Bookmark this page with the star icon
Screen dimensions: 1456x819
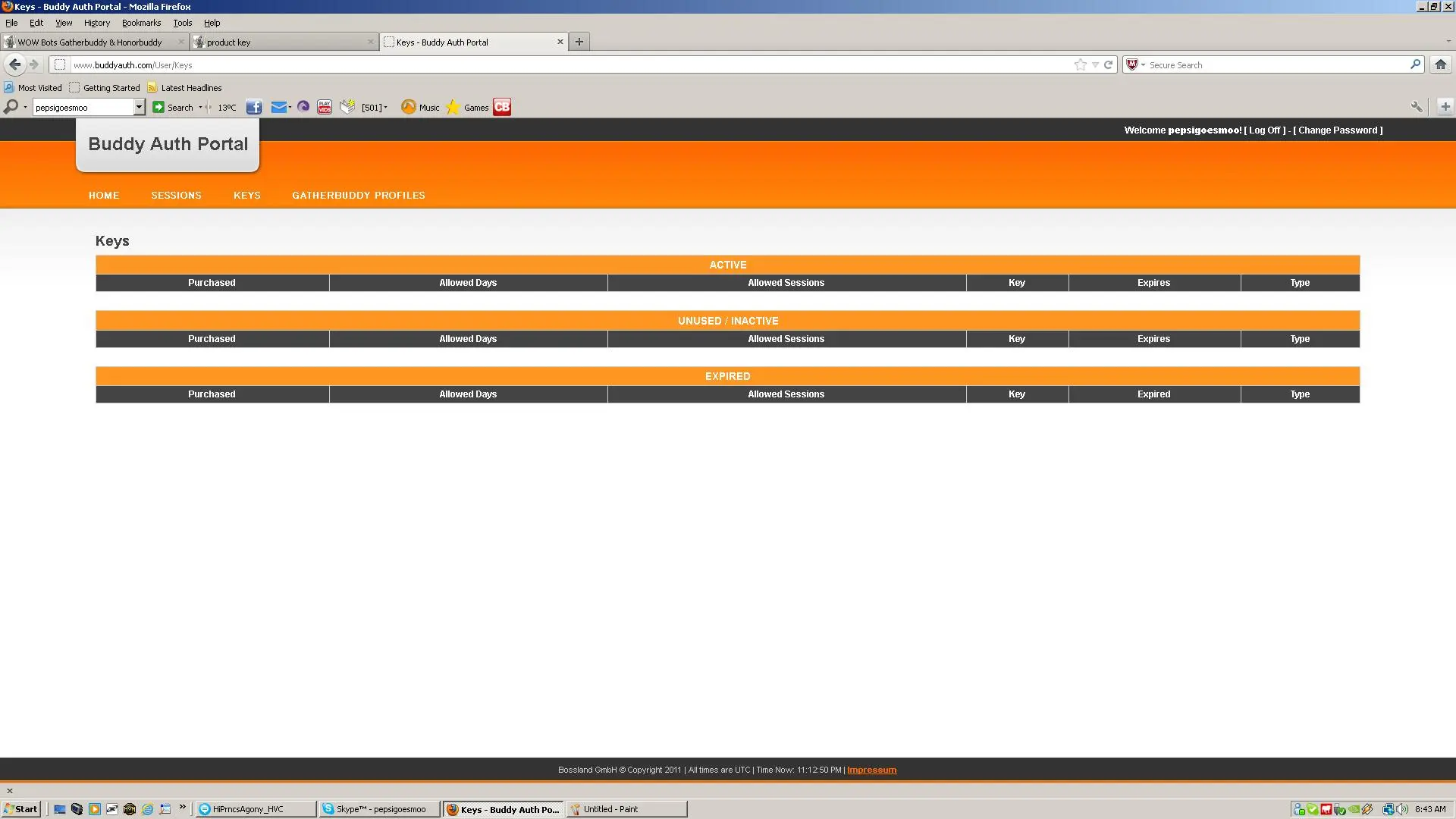point(1080,64)
